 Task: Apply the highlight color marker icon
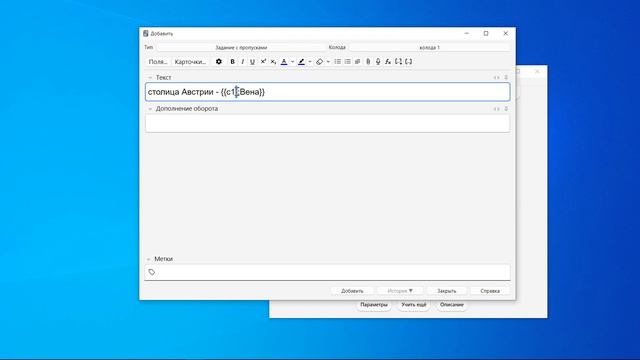click(x=302, y=62)
